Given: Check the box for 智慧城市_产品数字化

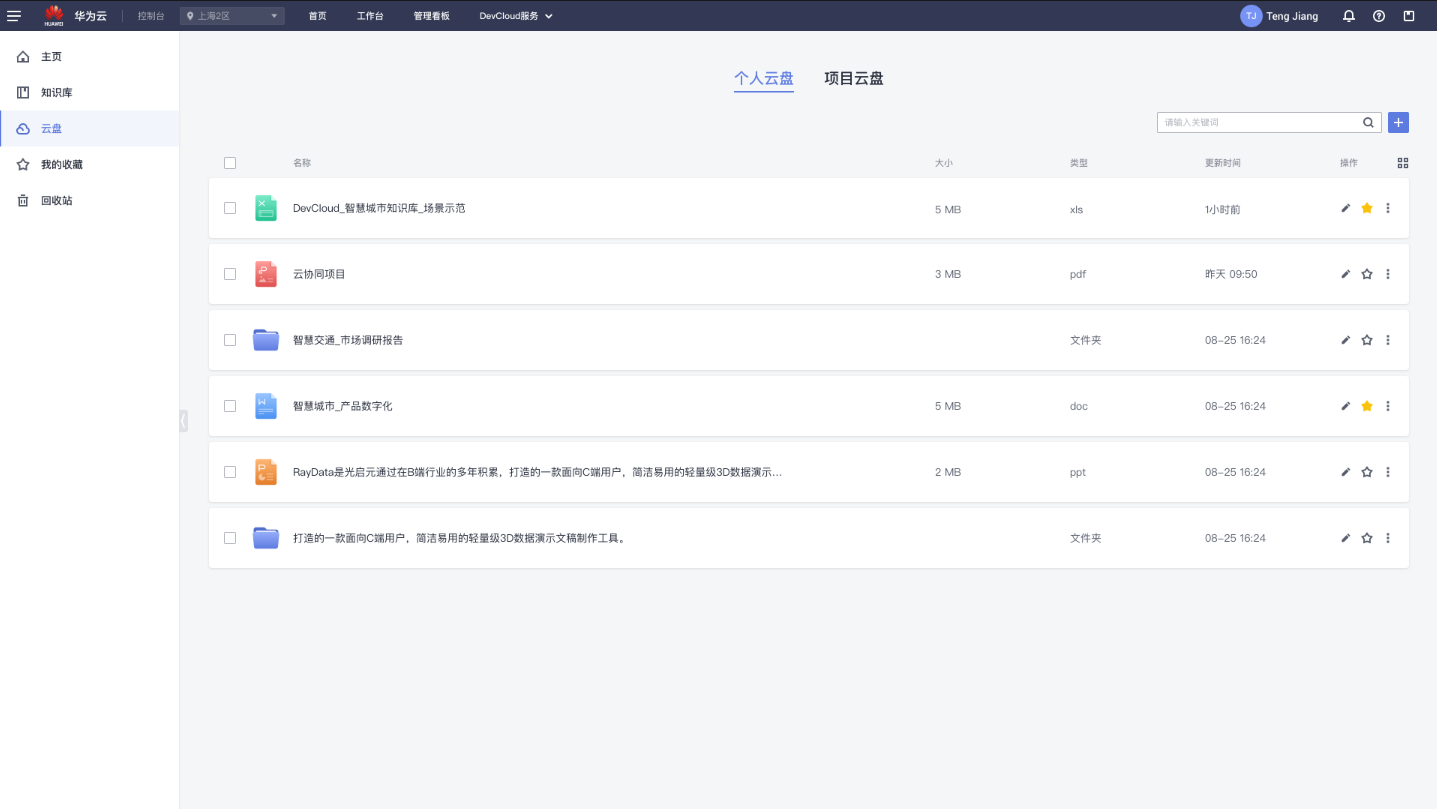Looking at the screenshot, I should [x=230, y=406].
